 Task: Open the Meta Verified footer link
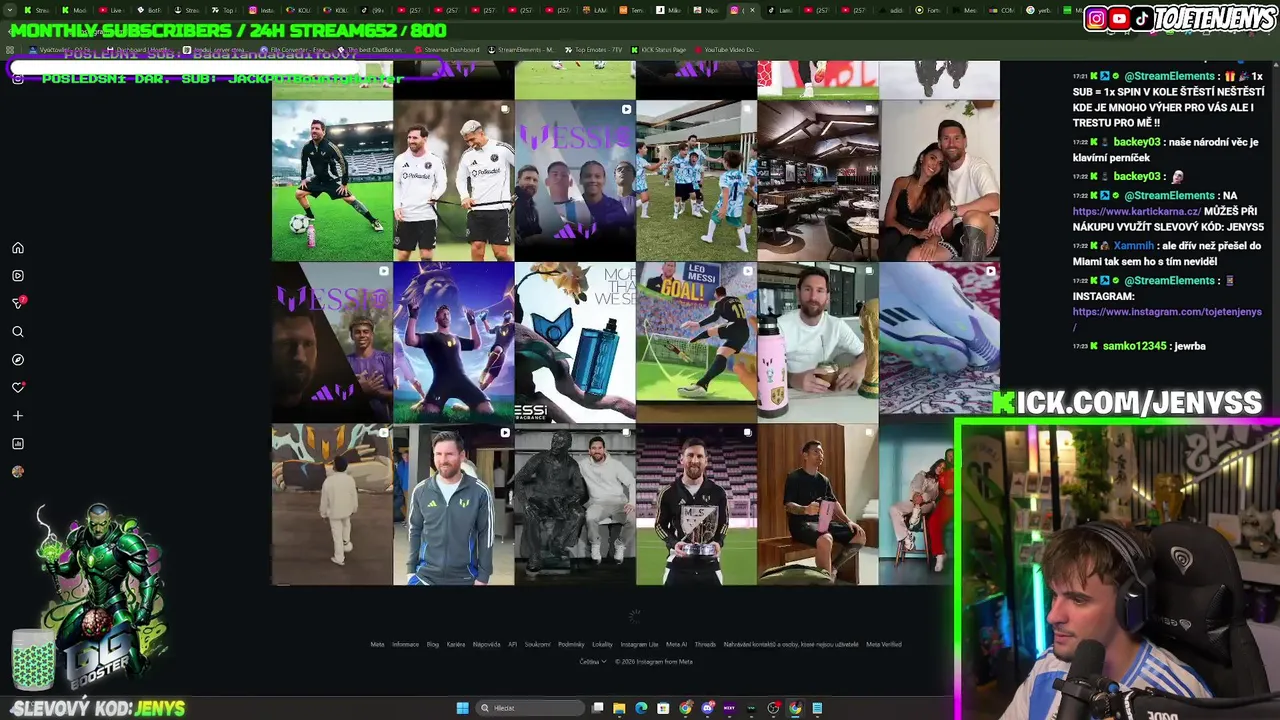tap(884, 644)
